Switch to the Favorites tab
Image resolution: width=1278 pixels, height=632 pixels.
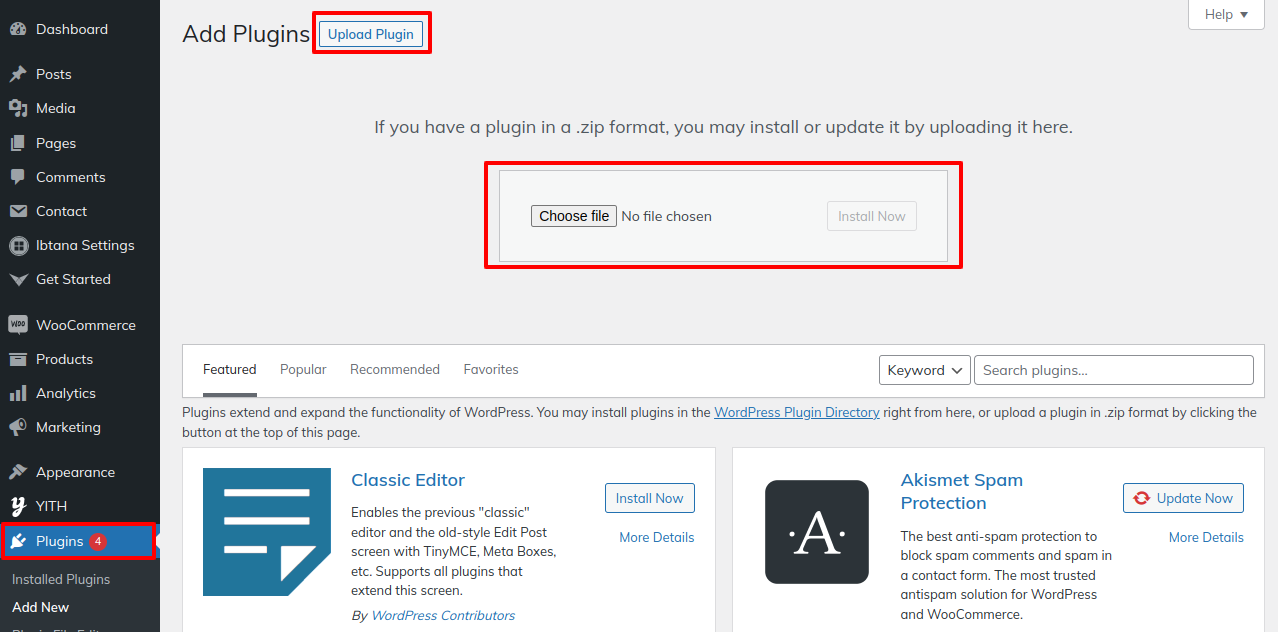point(491,370)
